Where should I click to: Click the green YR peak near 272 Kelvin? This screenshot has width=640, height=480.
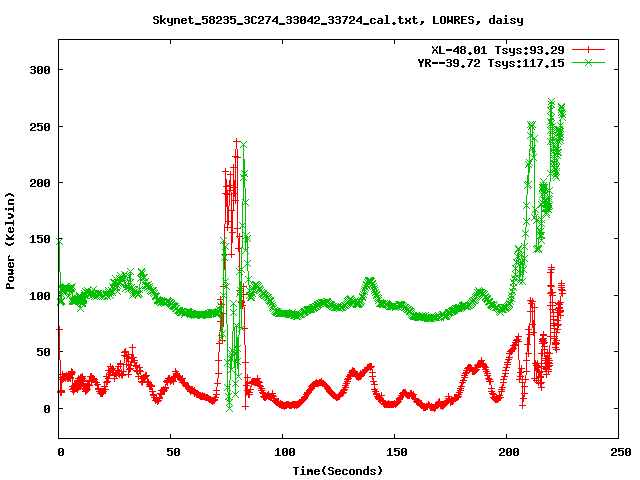pos(551,101)
